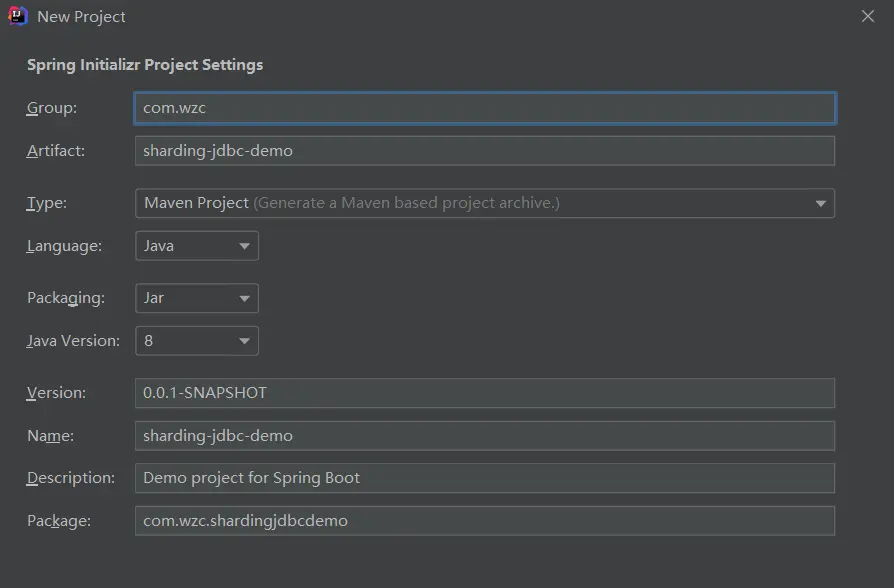Click the Packaging label
This screenshot has width=894, height=588.
point(65,298)
